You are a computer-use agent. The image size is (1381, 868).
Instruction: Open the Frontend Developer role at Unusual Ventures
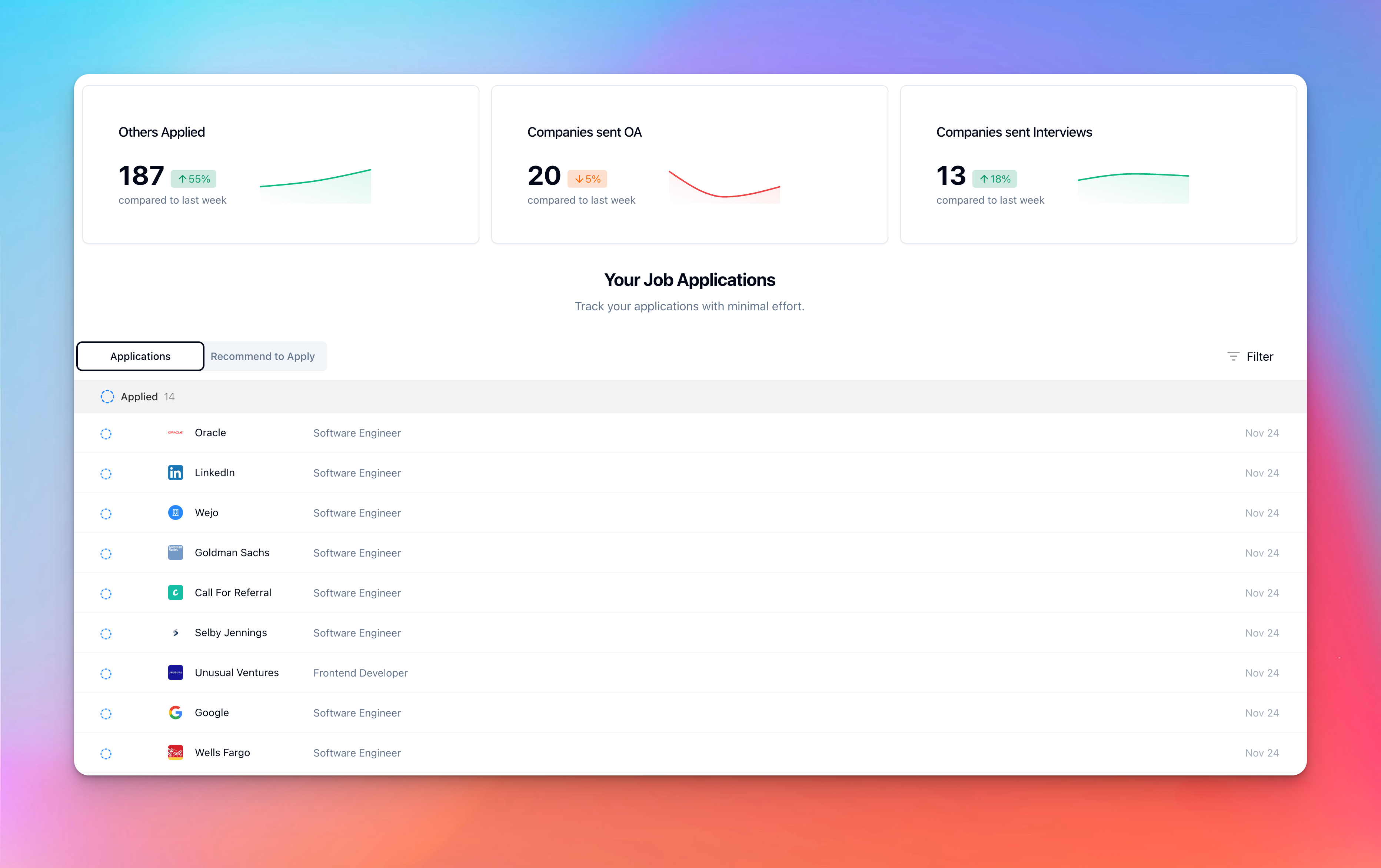point(360,672)
